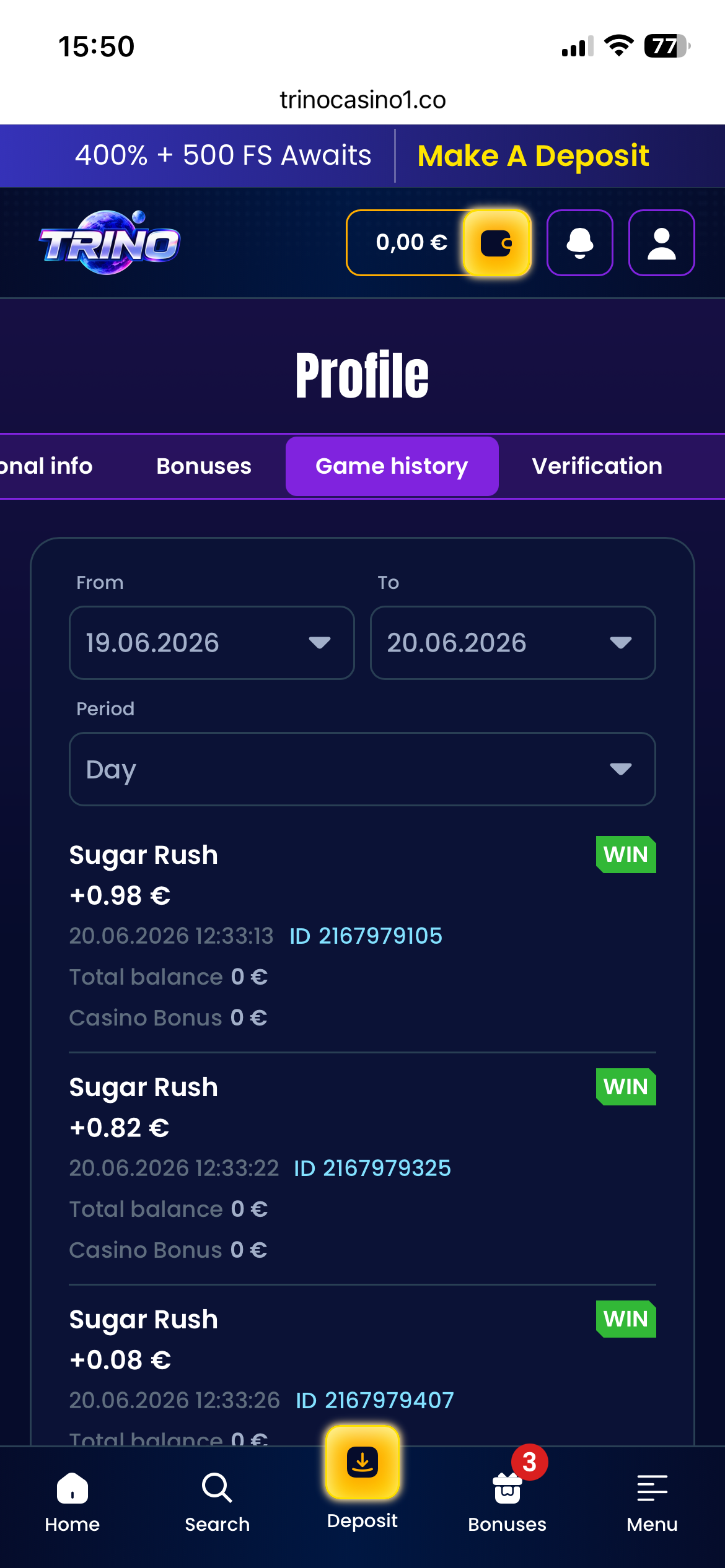The image size is (725, 1568).
Task: Open notifications bell icon
Action: coord(580,243)
